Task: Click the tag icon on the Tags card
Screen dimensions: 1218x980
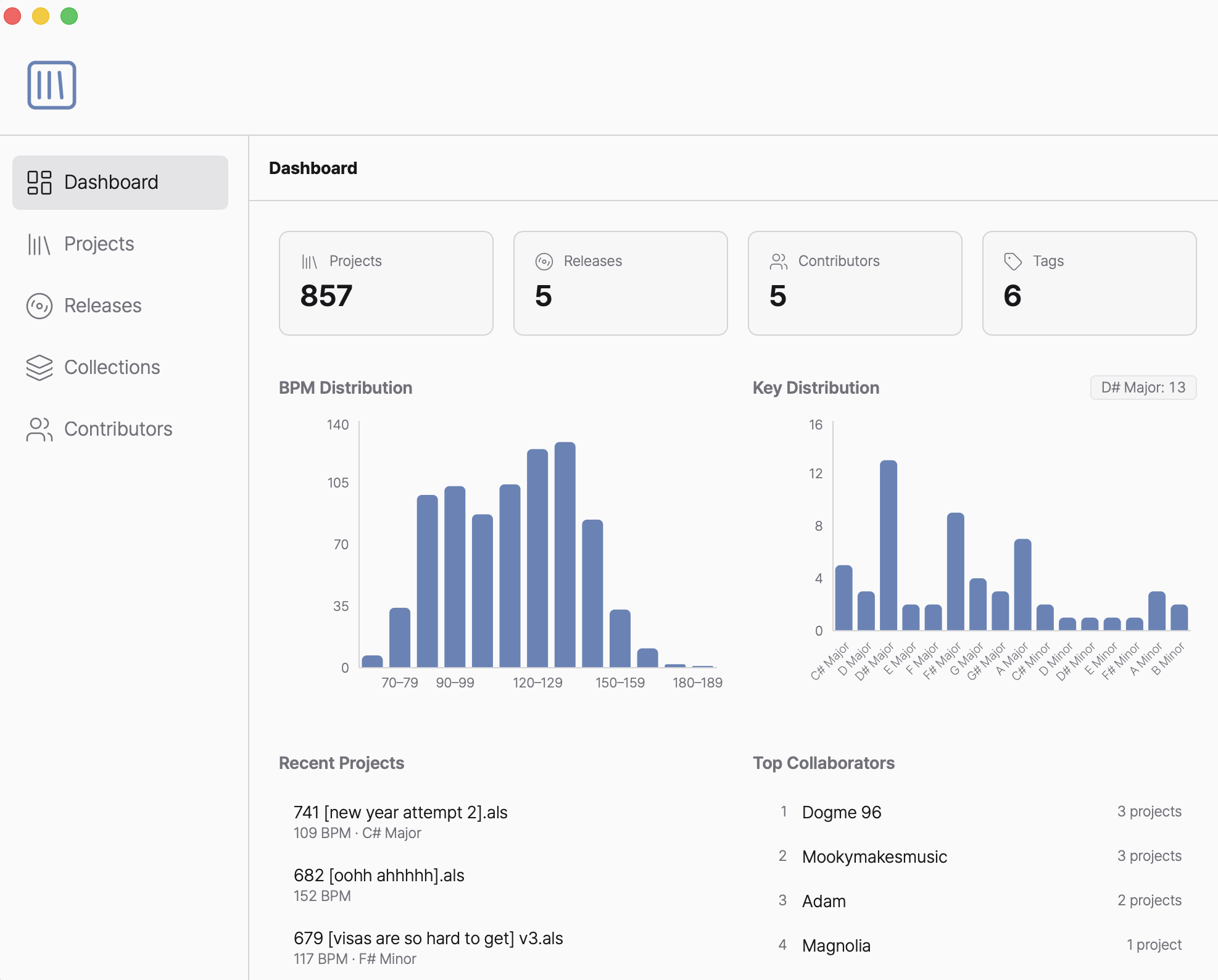Action: coord(1011,261)
